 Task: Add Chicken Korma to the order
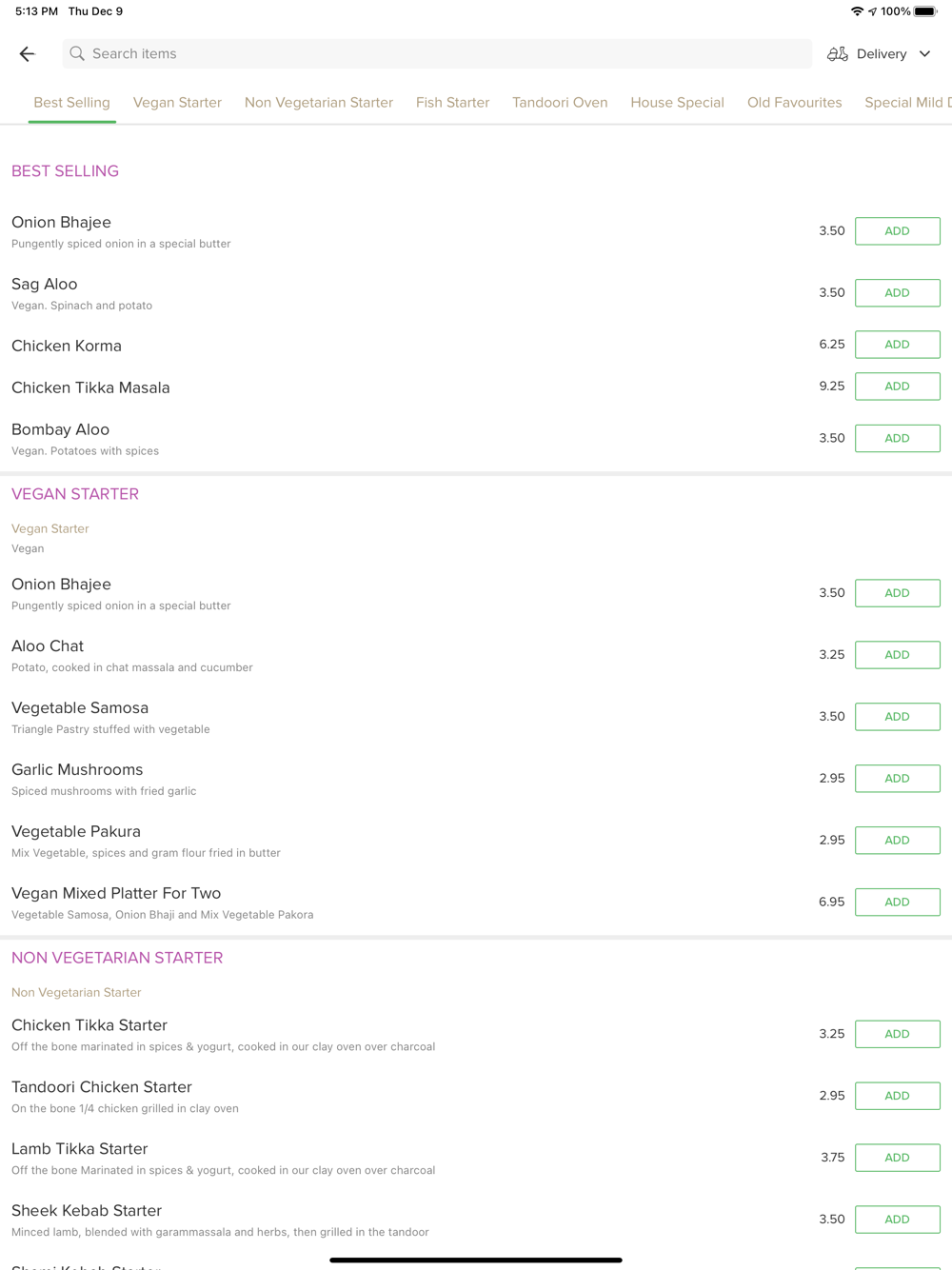click(x=897, y=345)
